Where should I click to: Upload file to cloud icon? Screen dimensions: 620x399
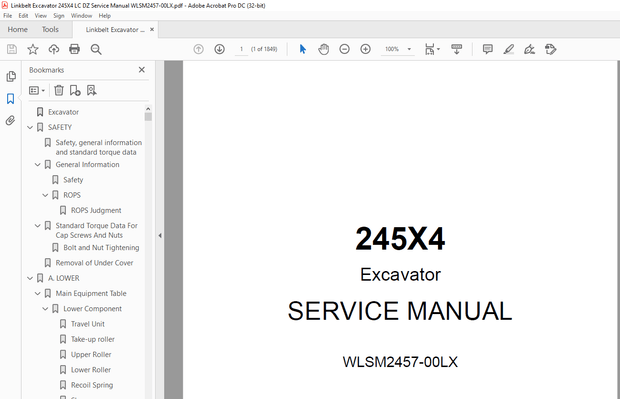click(x=54, y=49)
